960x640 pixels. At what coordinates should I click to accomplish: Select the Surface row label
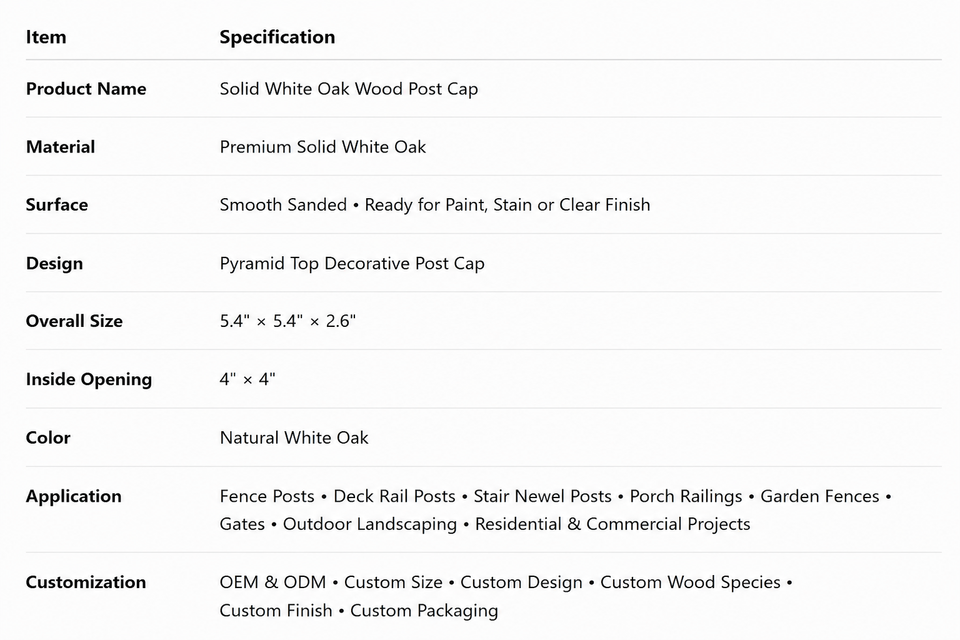(56, 205)
